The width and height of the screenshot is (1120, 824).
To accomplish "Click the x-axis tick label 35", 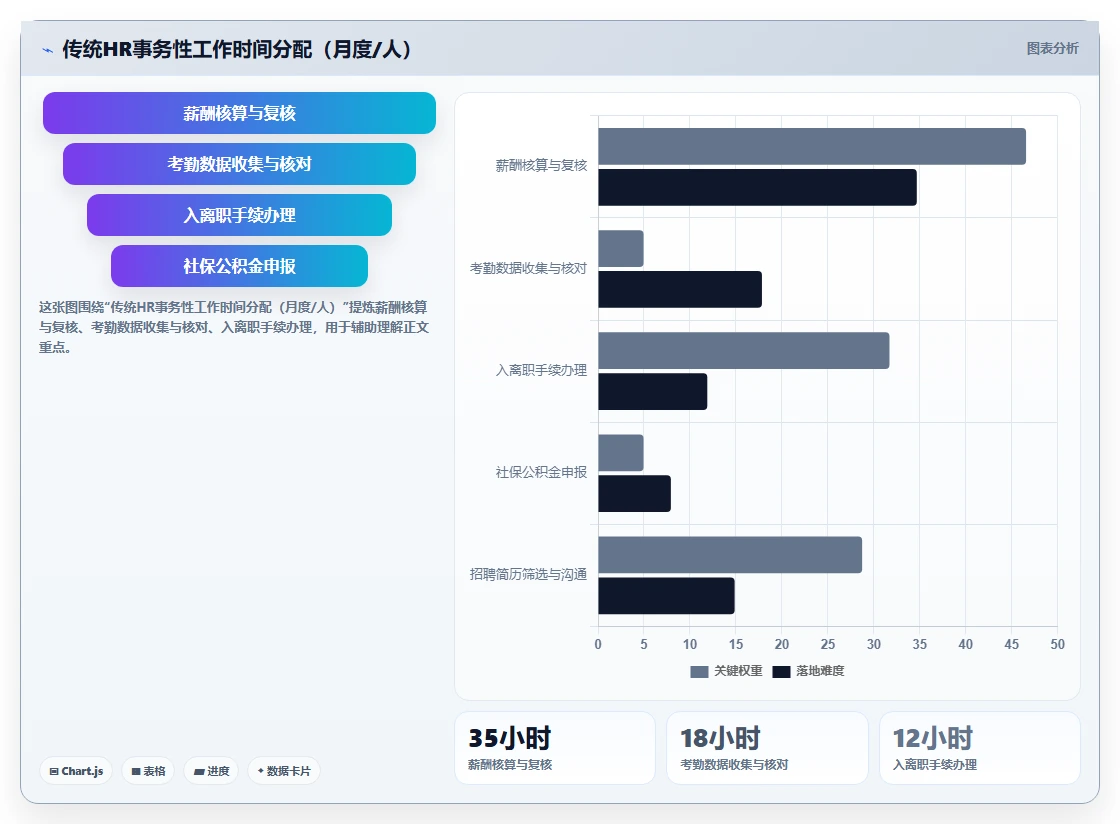I will (919, 645).
